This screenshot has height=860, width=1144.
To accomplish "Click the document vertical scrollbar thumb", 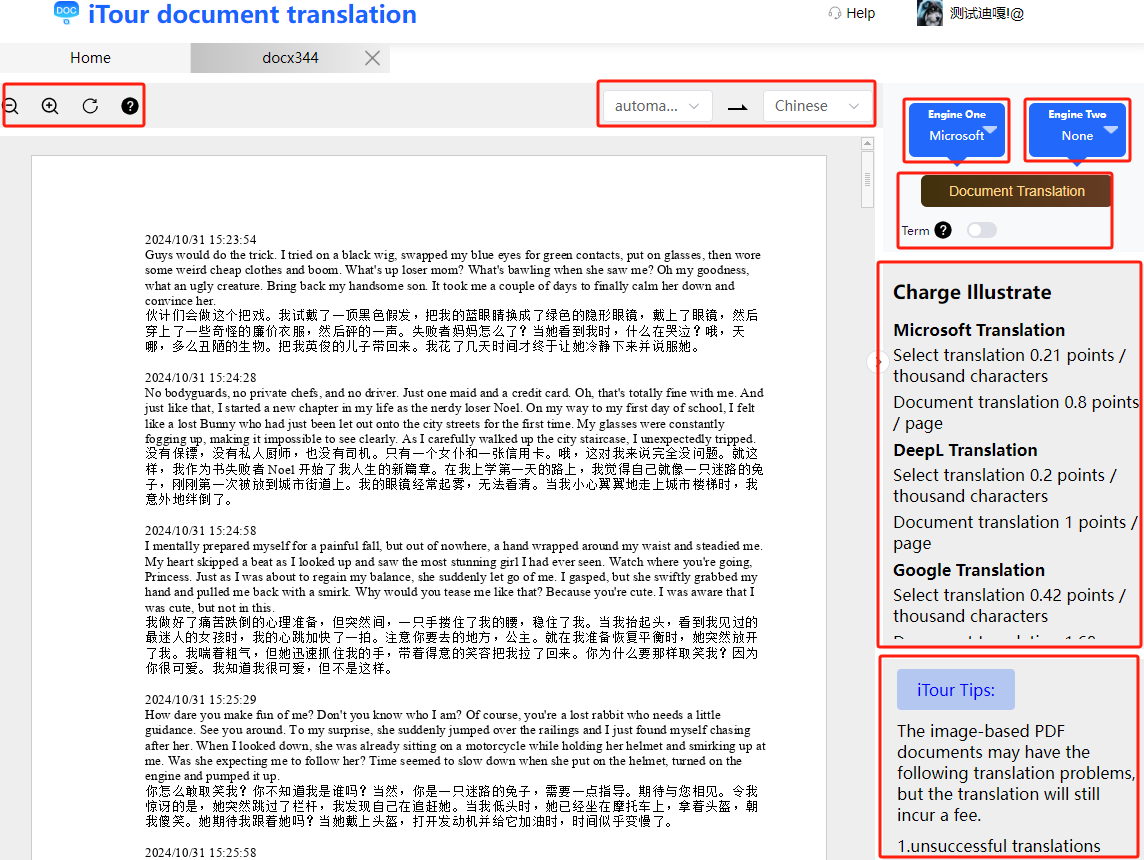I will tap(867, 179).
